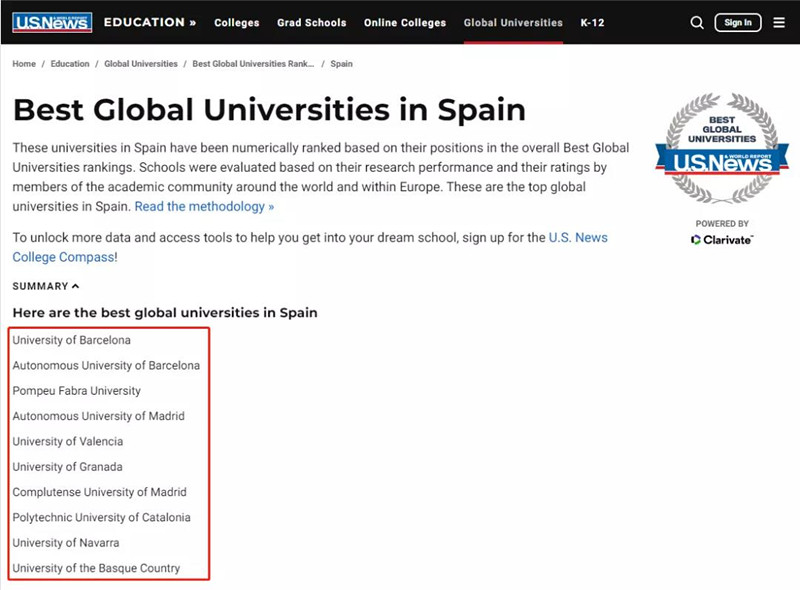Collapse the Summary section

tap(46, 286)
